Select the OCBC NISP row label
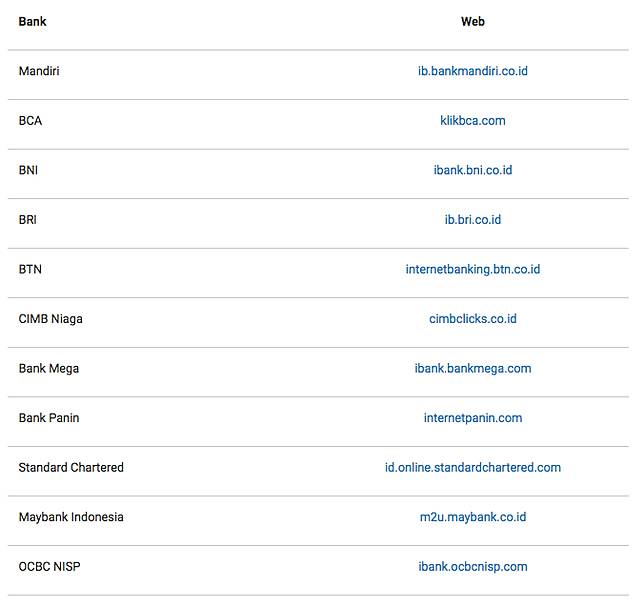The image size is (644, 607). click(49, 567)
